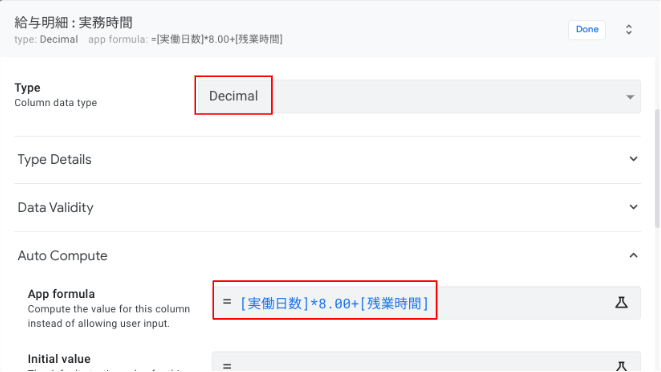Expand the Type Details section chevron
Image resolution: width=661 pixels, height=372 pixels.
click(x=633, y=159)
